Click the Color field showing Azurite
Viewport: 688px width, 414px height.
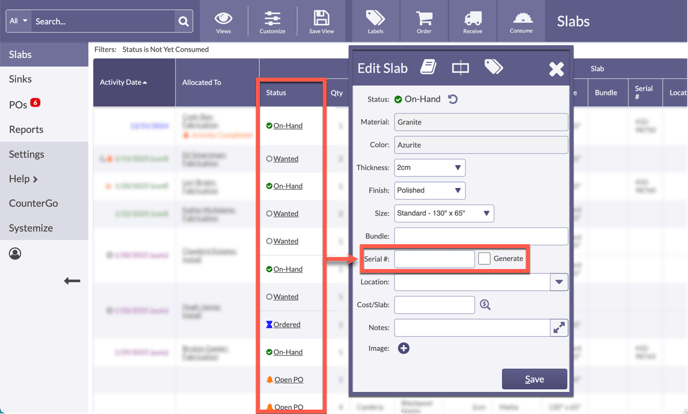tap(481, 145)
